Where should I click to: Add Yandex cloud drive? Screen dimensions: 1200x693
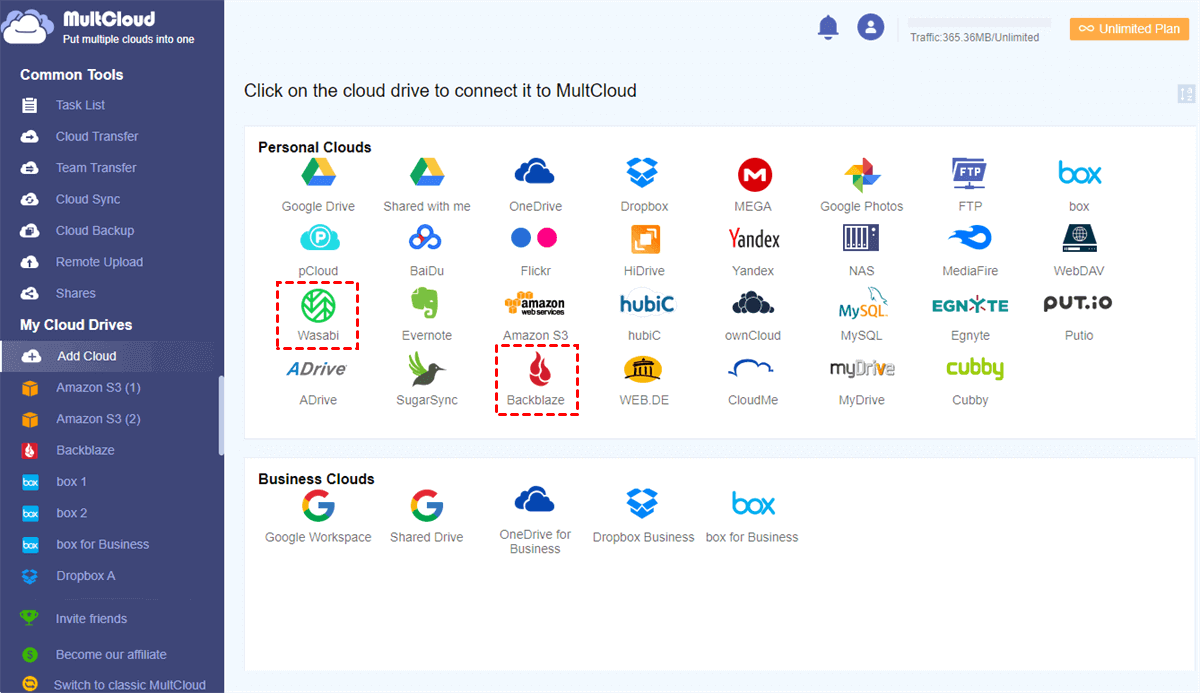[x=753, y=238]
